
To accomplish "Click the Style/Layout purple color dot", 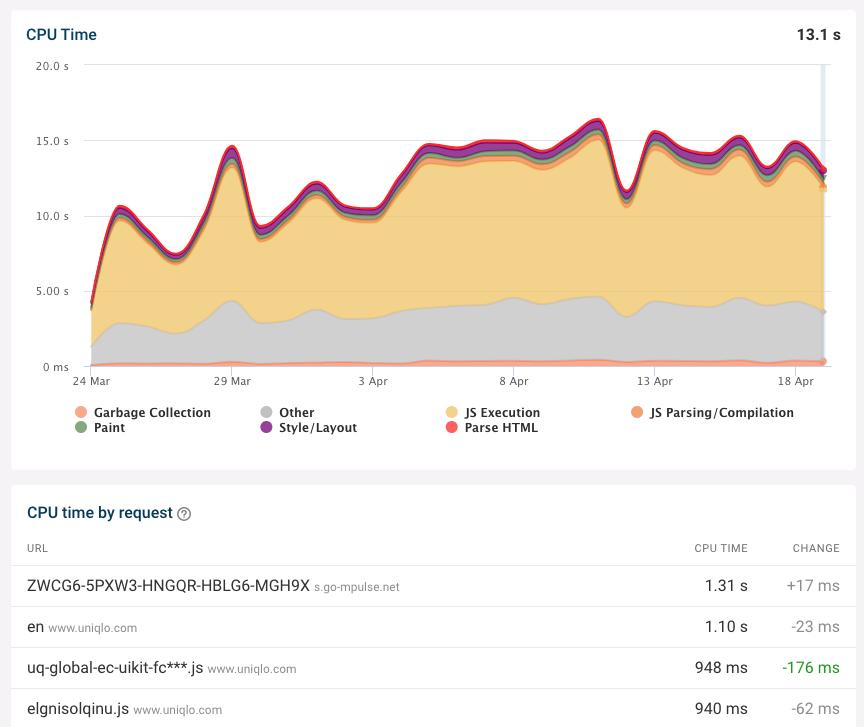I will [x=266, y=427].
